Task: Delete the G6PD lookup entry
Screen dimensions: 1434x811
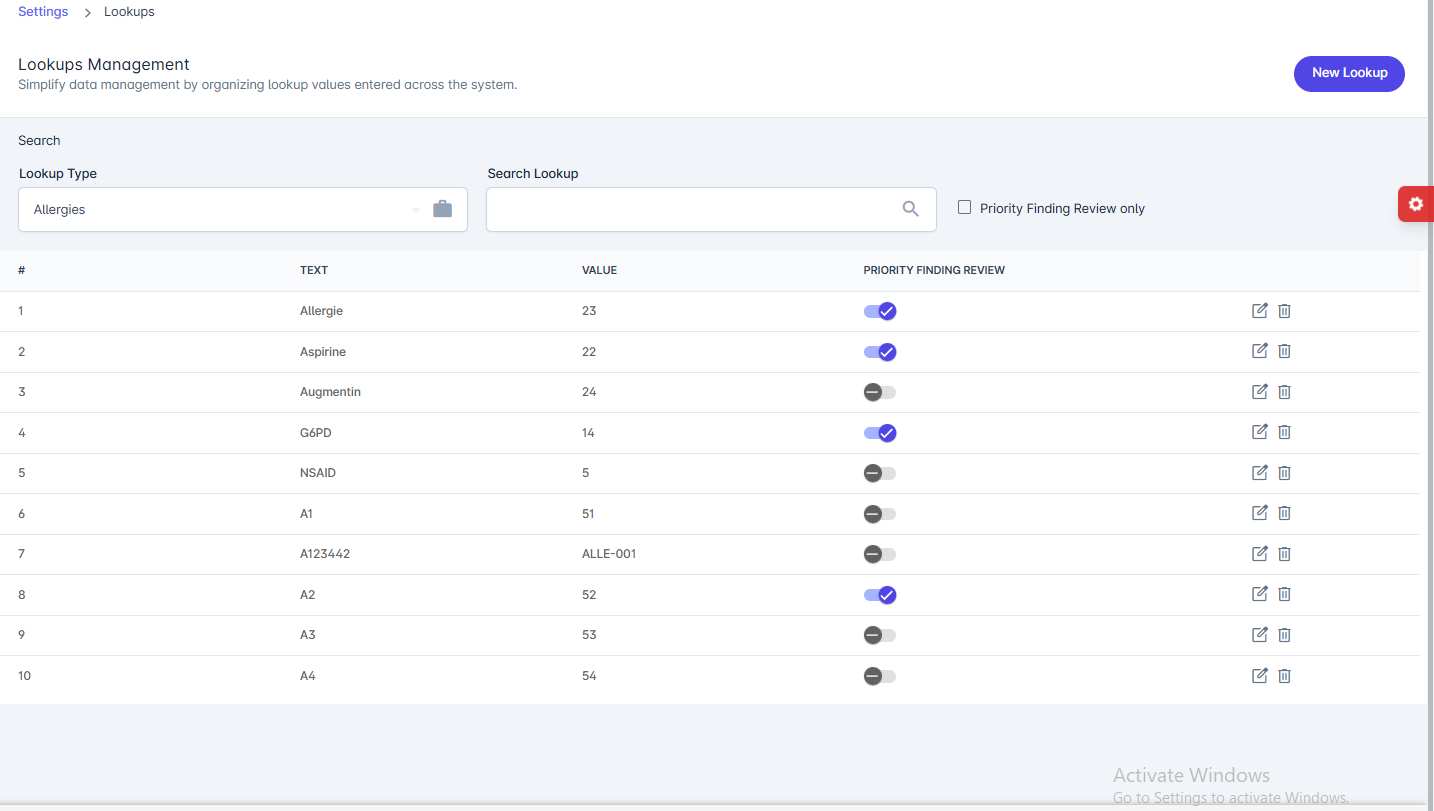Action: 1285,432
